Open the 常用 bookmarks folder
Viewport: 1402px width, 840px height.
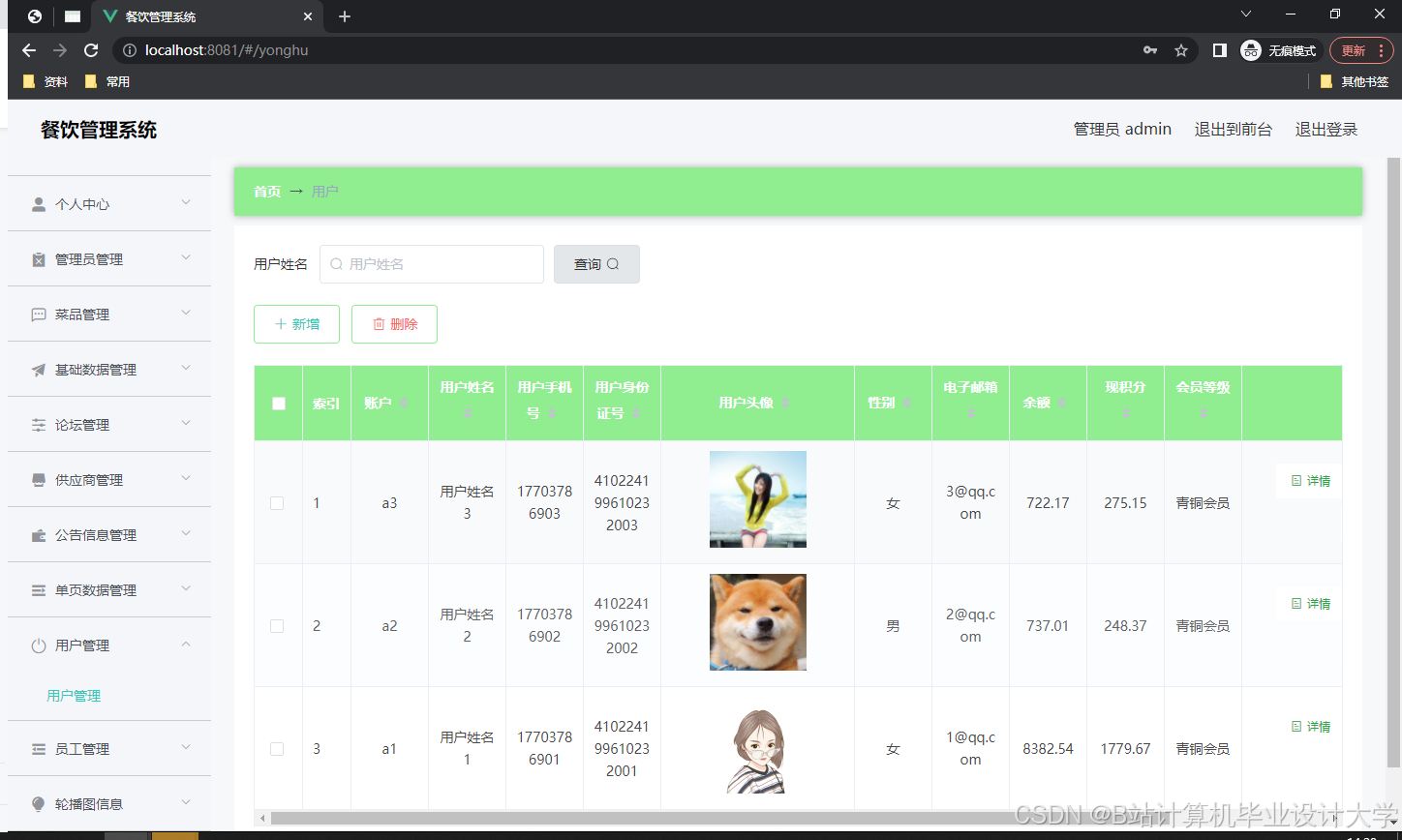click(x=107, y=82)
